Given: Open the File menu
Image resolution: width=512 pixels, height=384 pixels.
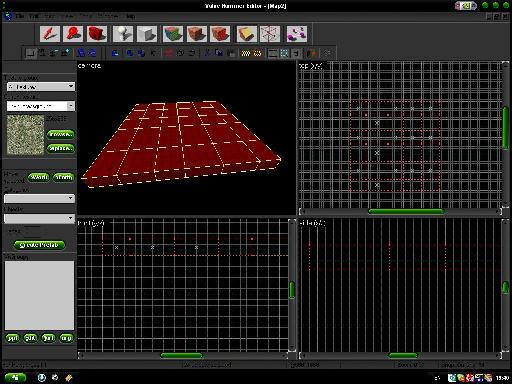Looking at the screenshot, I should coord(20,16).
